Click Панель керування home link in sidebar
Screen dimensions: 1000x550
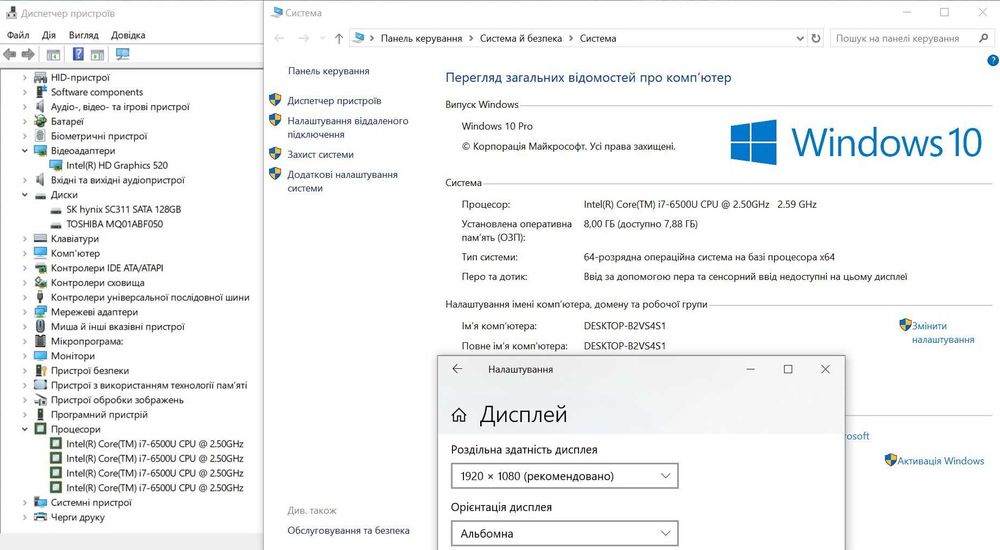point(328,71)
